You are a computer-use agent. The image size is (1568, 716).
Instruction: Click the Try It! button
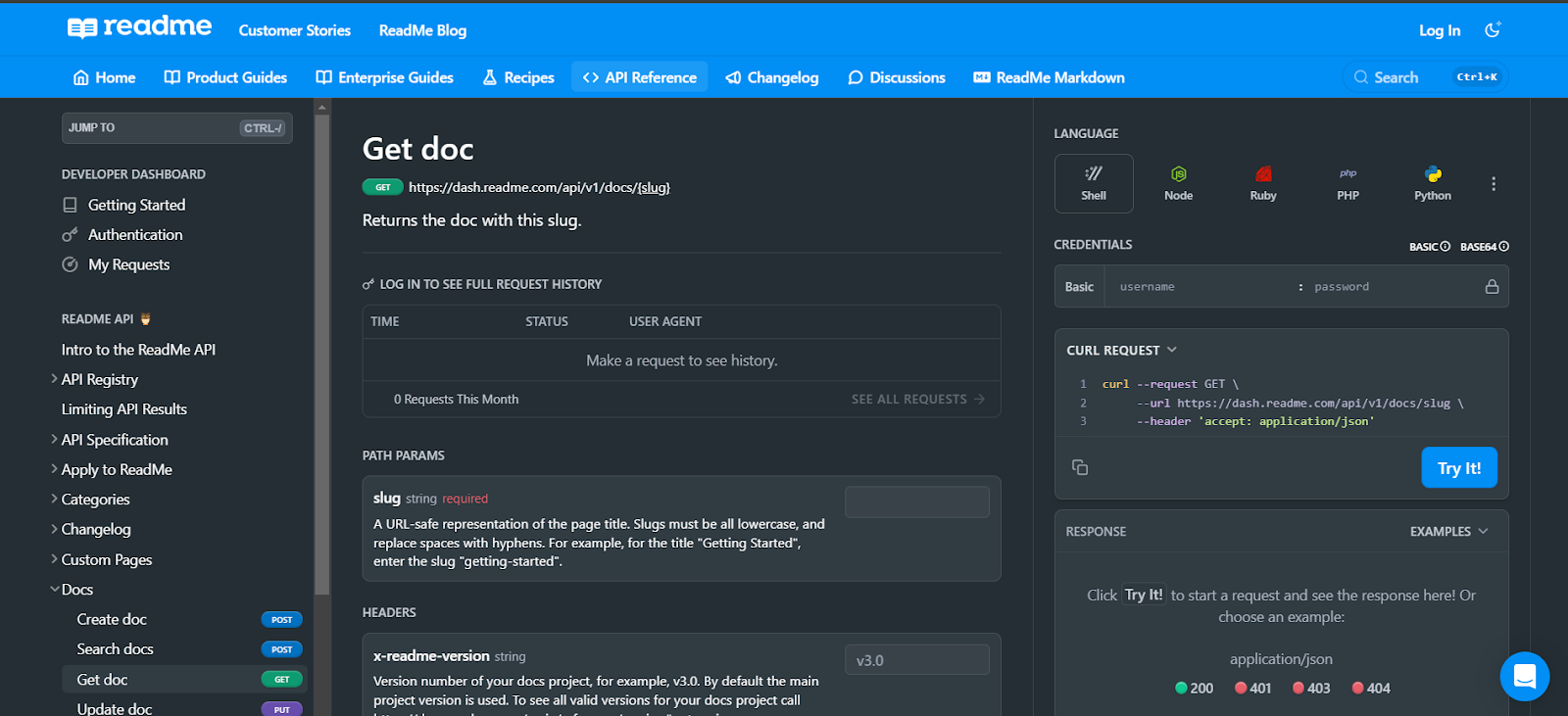point(1459,467)
